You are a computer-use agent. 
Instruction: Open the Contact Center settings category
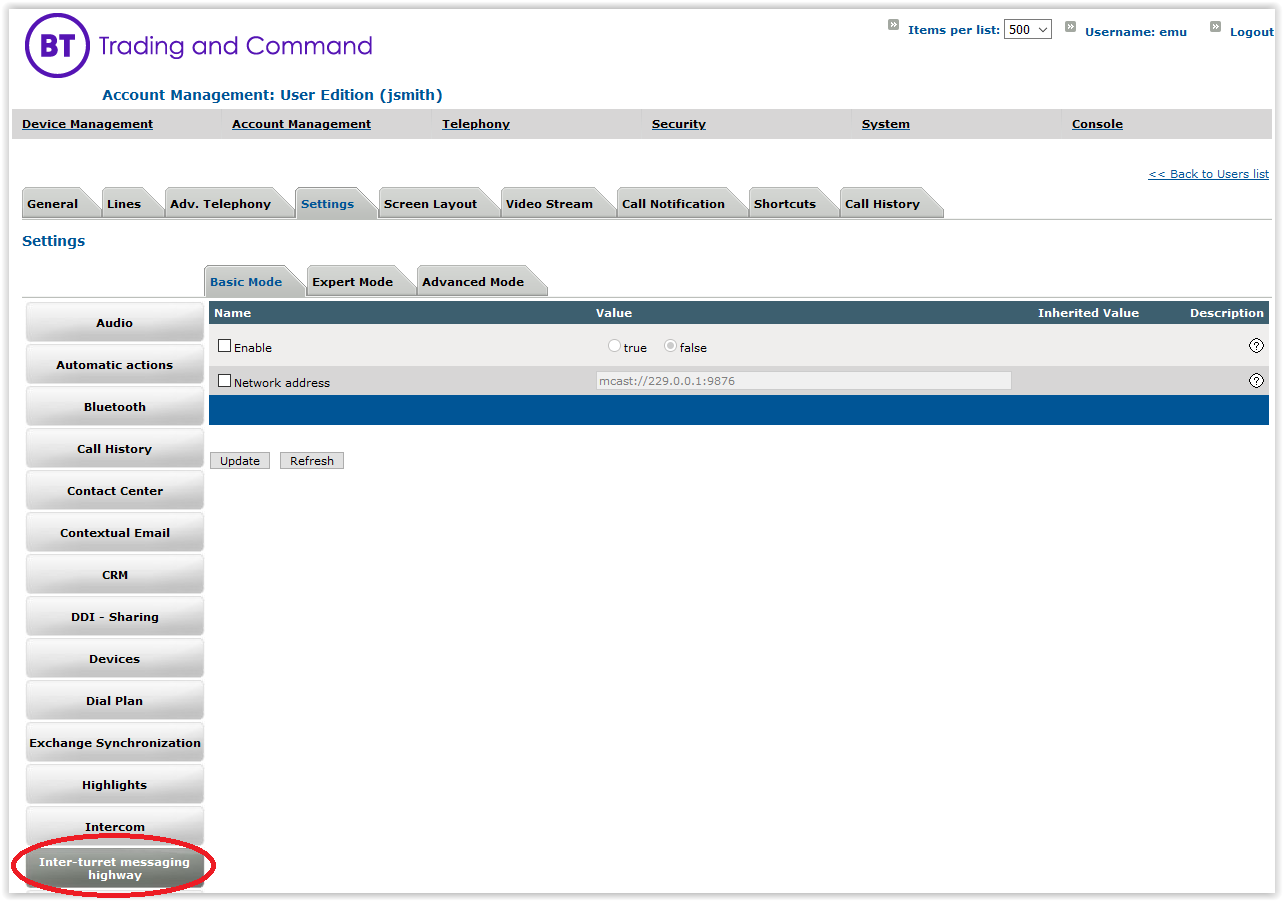click(115, 491)
